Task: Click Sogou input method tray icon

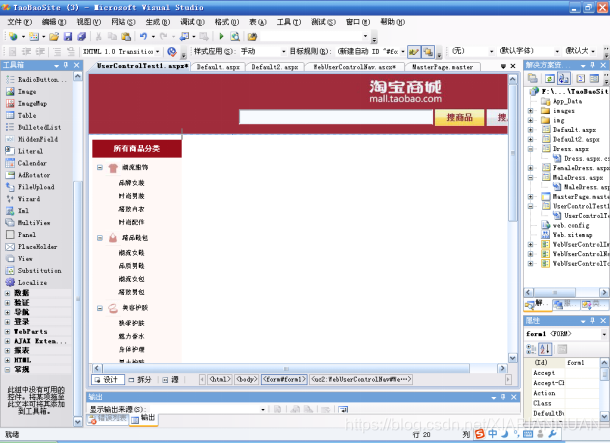Action: point(480,434)
